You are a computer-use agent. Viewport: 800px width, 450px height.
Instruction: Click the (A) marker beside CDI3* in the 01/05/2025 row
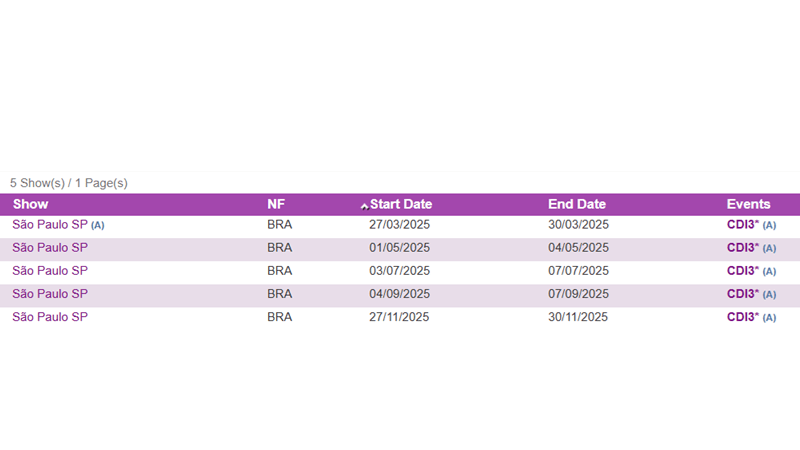(769, 248)
